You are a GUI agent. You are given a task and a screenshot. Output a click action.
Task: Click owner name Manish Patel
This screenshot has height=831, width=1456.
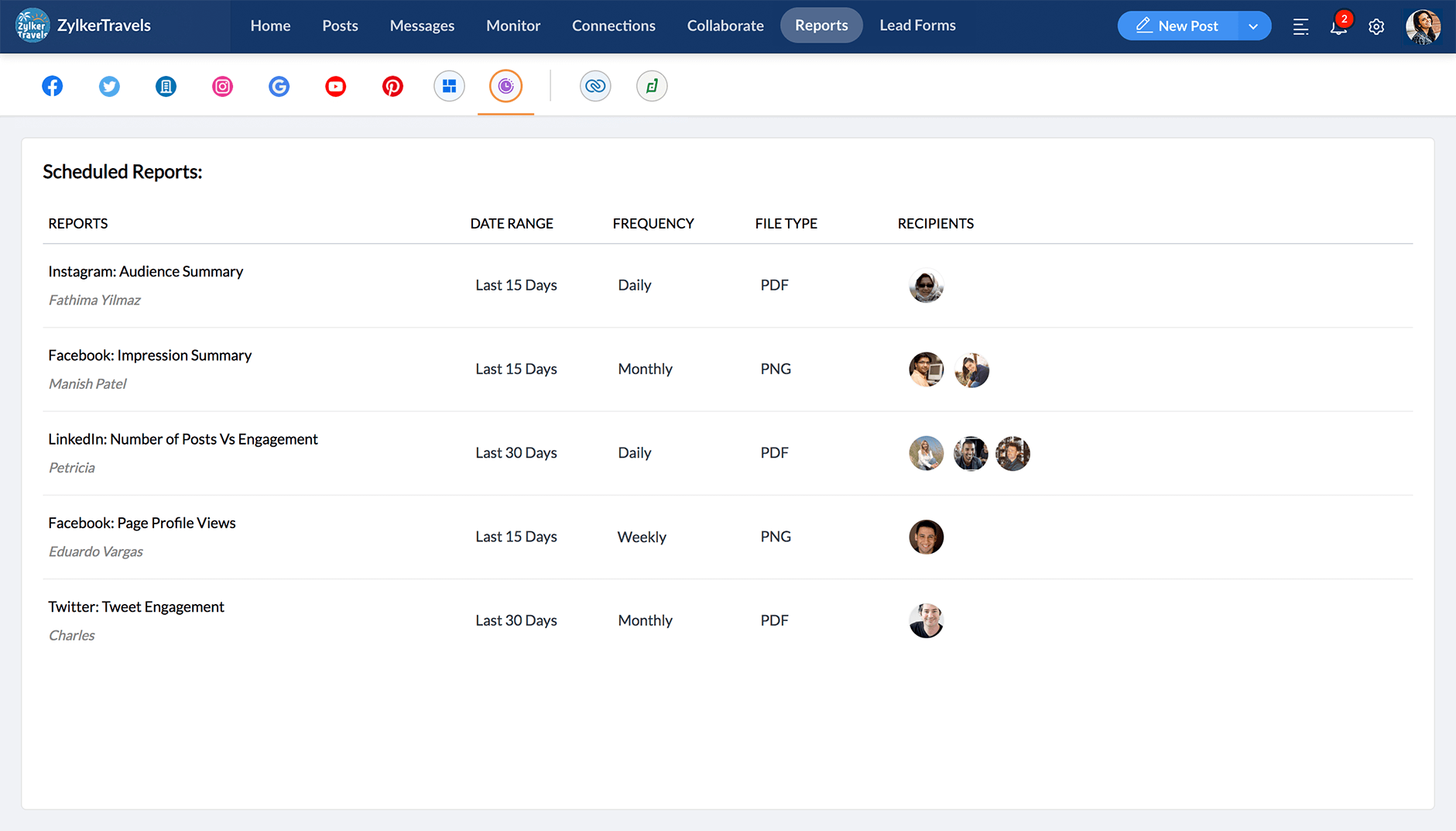tap(87, 383)
